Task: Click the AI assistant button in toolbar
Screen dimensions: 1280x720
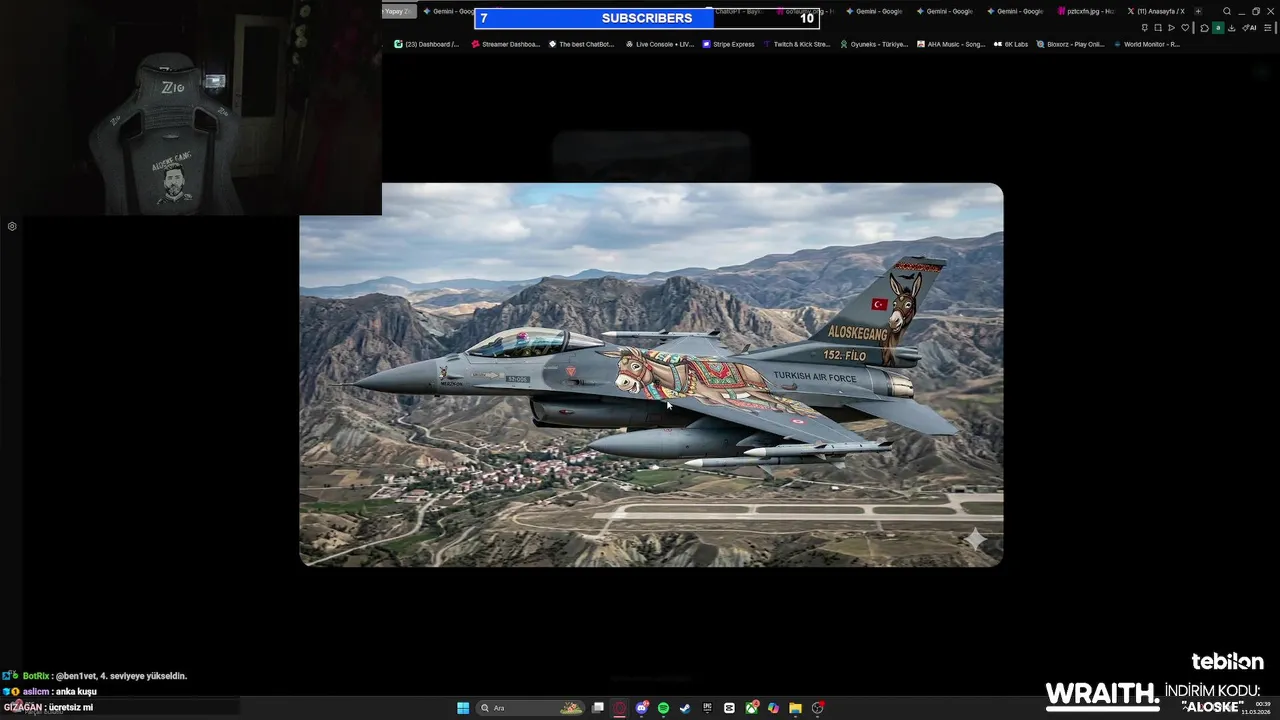Action: 1249,28
